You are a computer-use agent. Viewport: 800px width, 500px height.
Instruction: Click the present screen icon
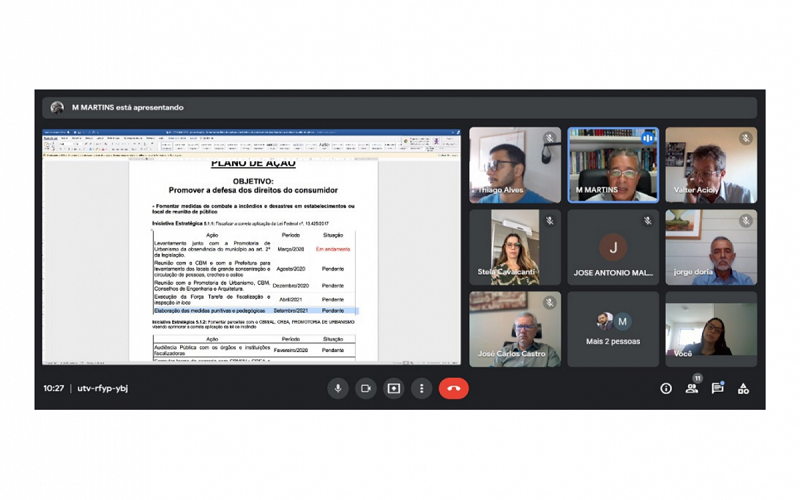(394, 389)
